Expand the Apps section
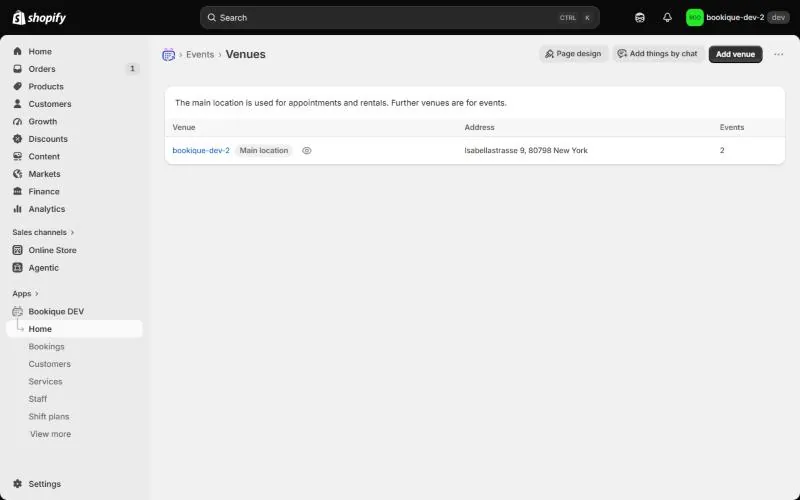 click(x=26, y=294)
